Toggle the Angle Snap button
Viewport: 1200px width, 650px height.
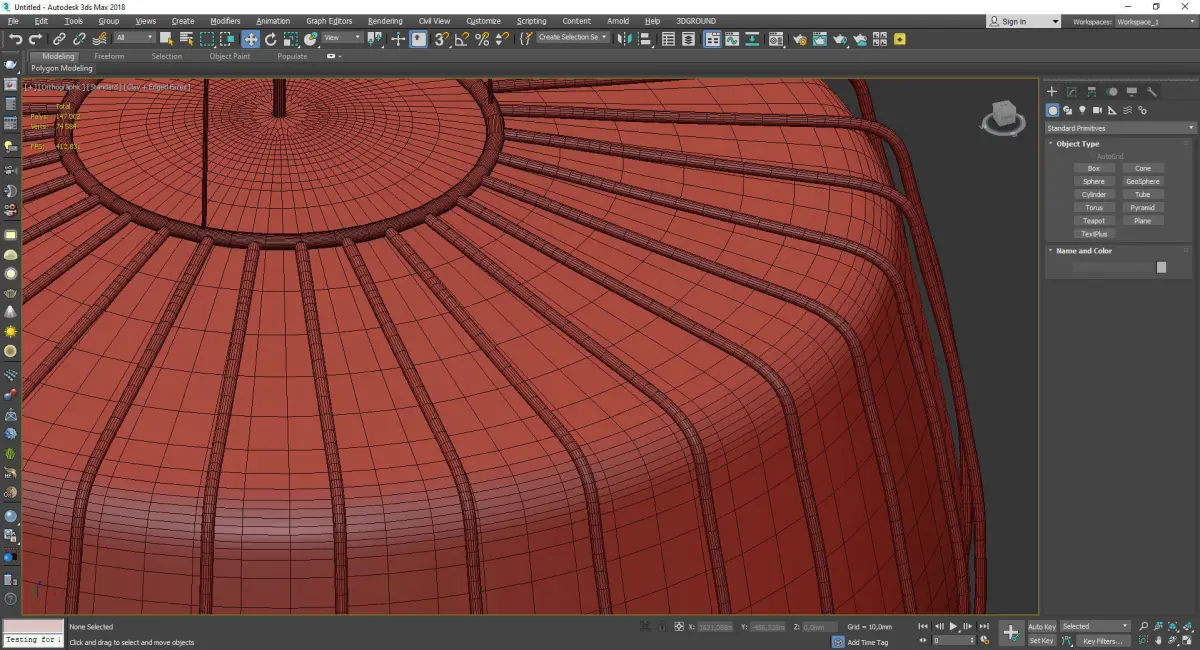[462, 39]
